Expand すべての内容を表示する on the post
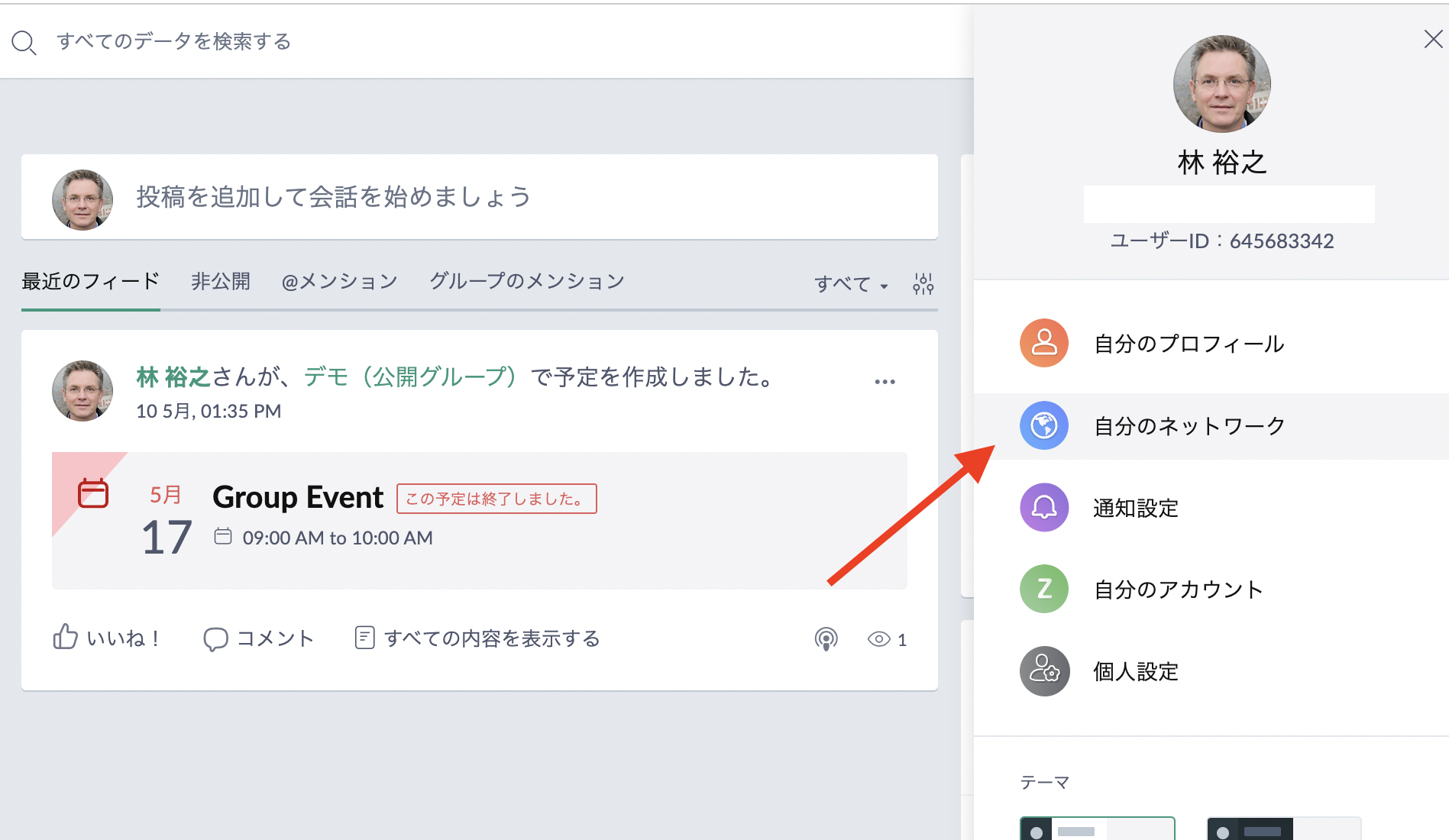The width and height of the screenshot is (1449, 840). click(478, 638)
